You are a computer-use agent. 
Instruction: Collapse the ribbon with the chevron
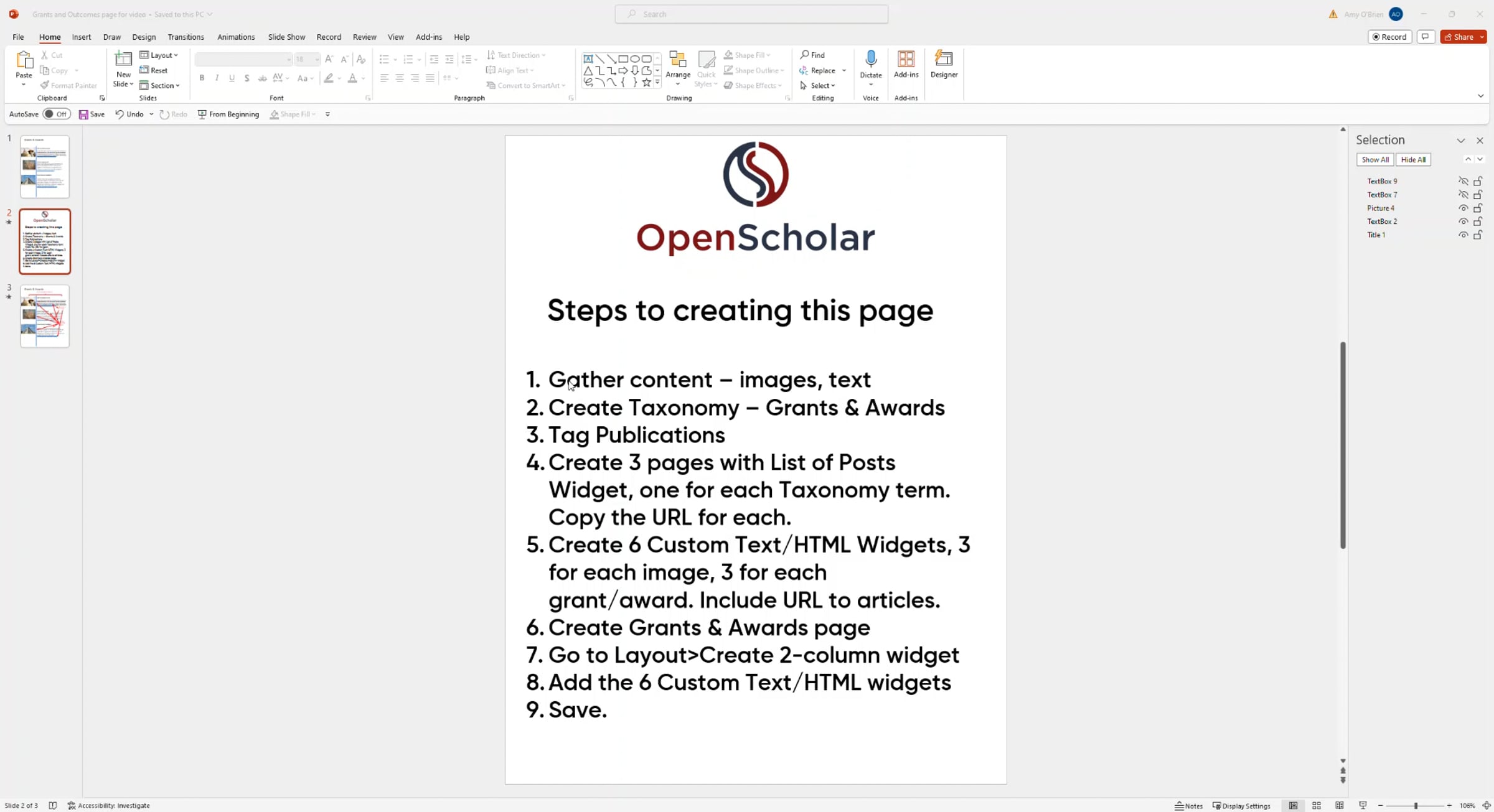click(1481, 96)
